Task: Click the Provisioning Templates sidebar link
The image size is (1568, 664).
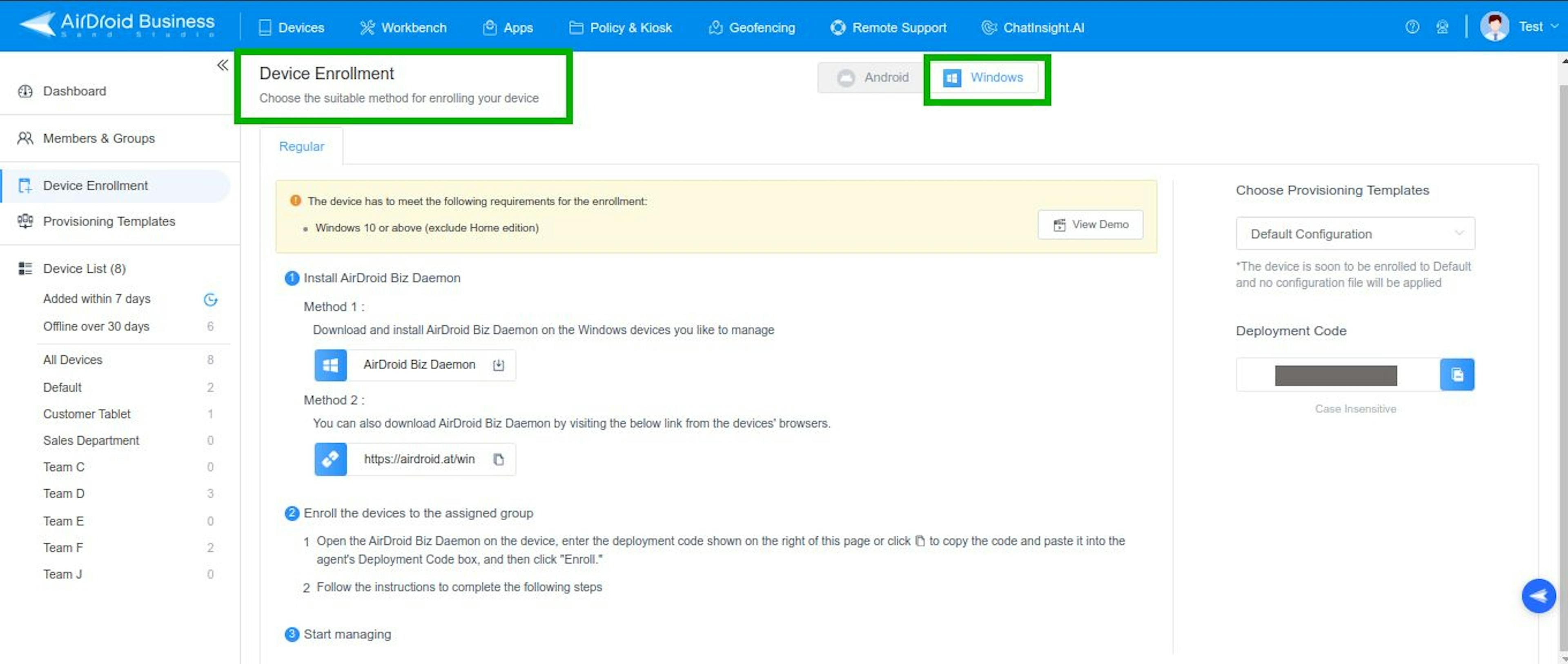Action: click(108, 221)
